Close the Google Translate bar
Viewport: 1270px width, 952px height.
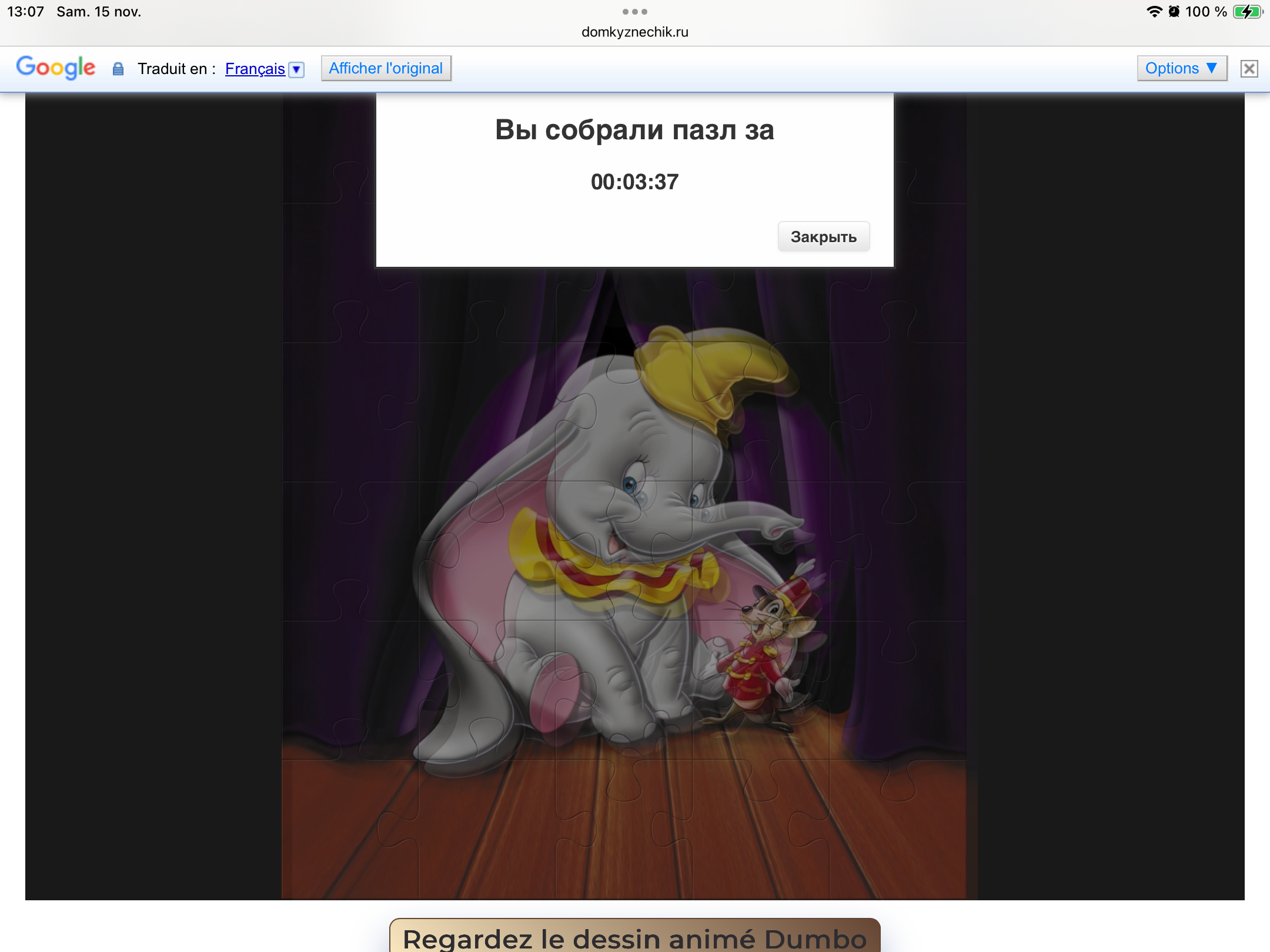coord(1249,69)
